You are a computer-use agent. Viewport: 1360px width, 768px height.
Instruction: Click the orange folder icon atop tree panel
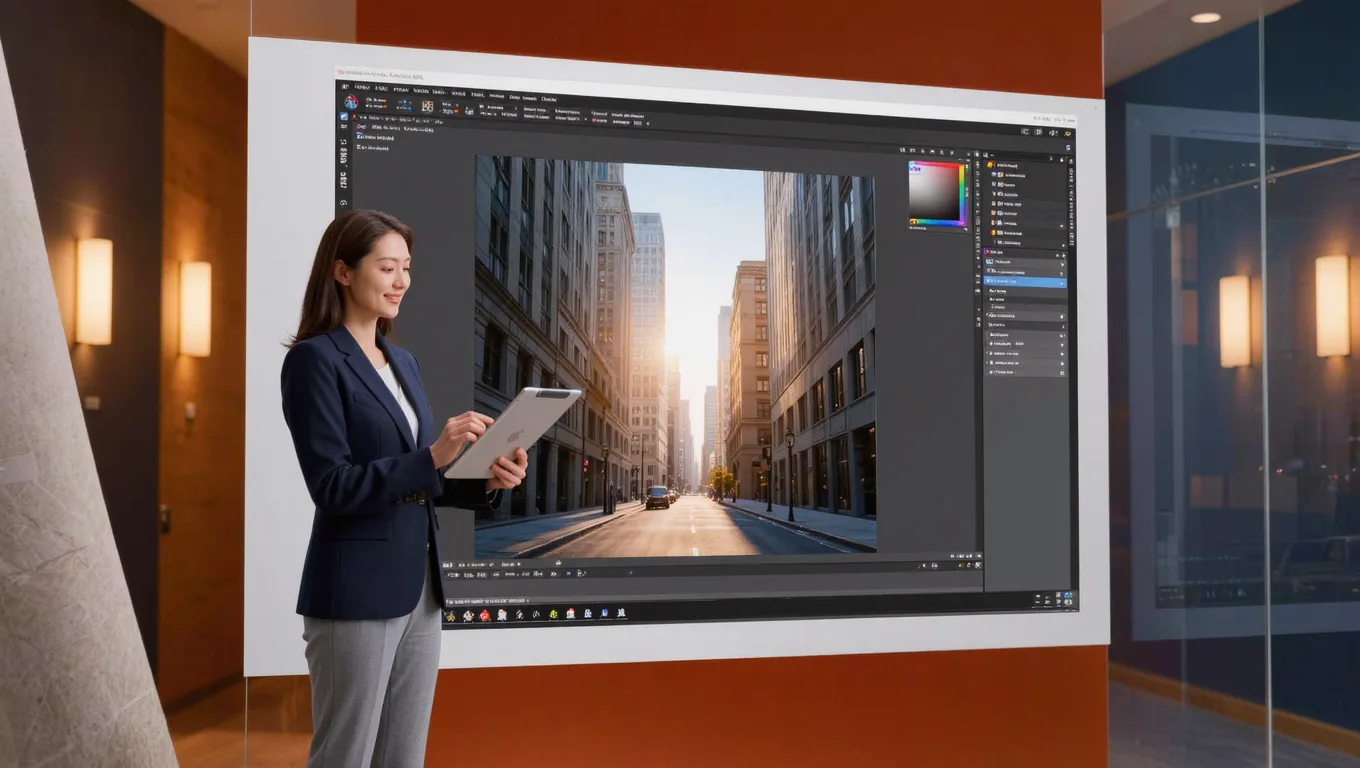(990, 164)
